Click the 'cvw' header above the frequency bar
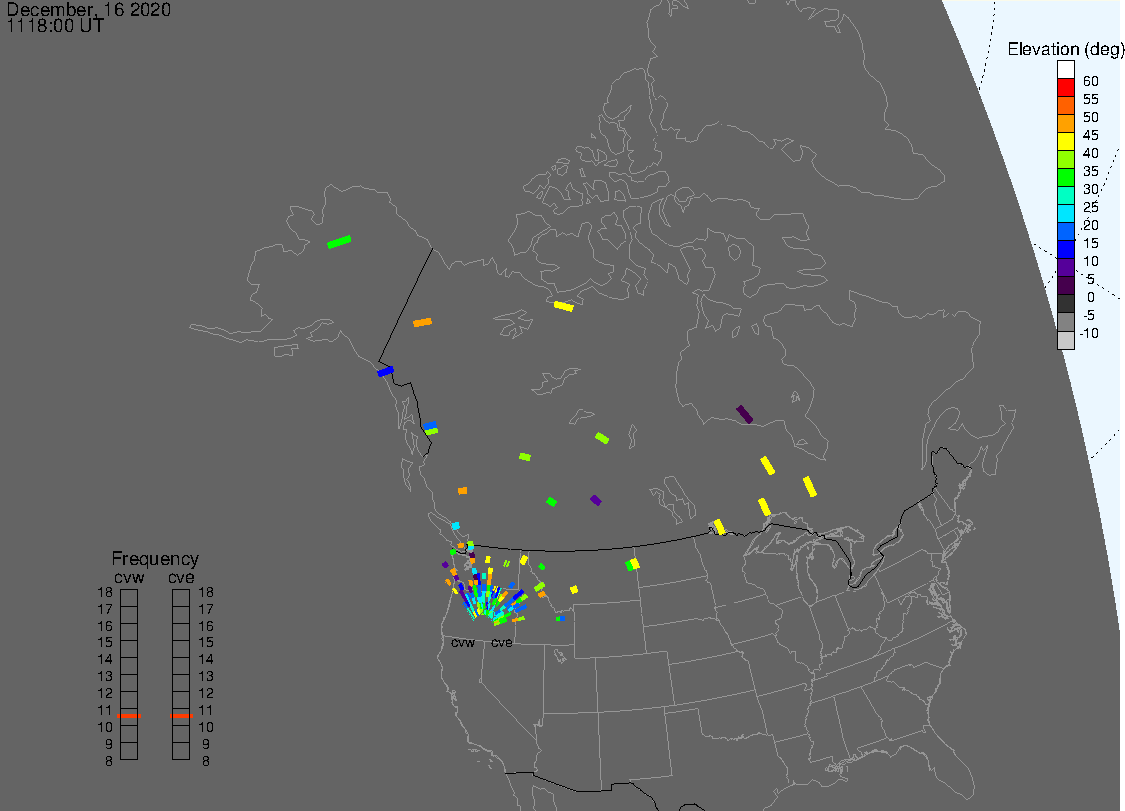 129,578
